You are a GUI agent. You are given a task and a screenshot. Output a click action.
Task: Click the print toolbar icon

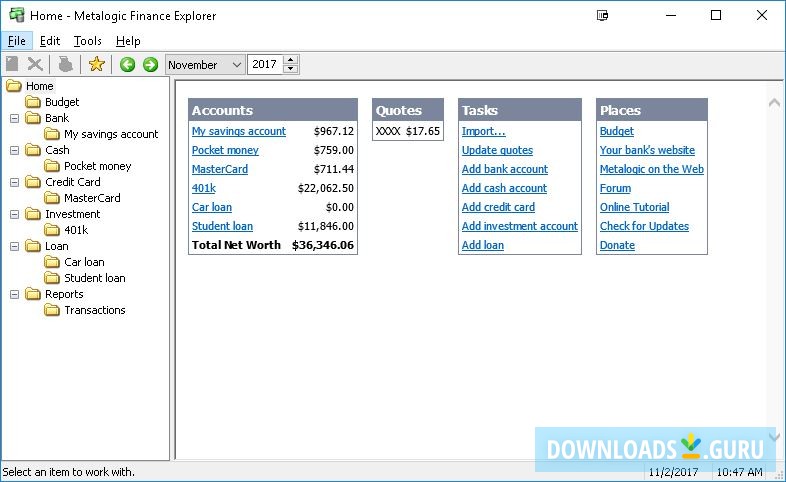click(65, 65)
